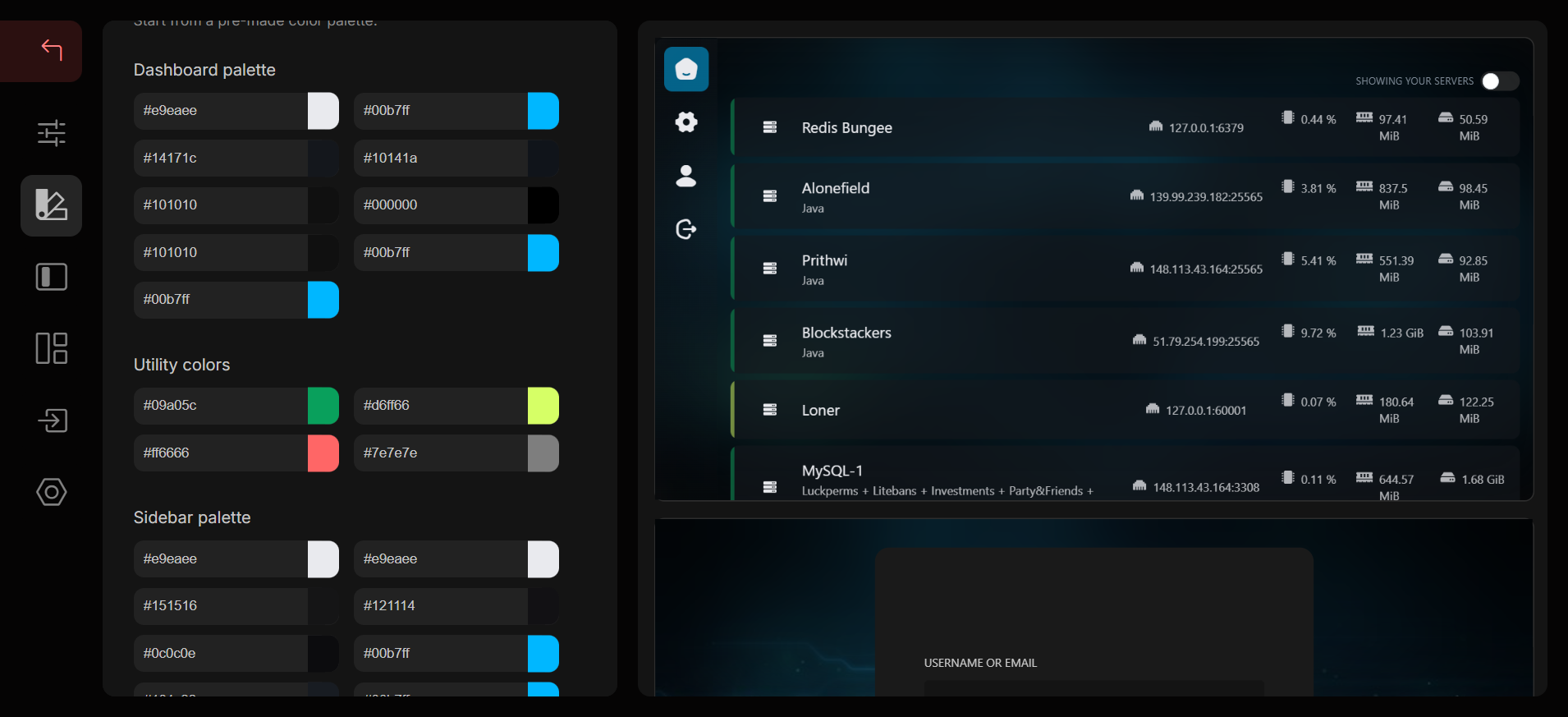Click the #14171c hex input field
Image resolution: width=1568 pixels, height=717 pixels.
tap(221, 159)
